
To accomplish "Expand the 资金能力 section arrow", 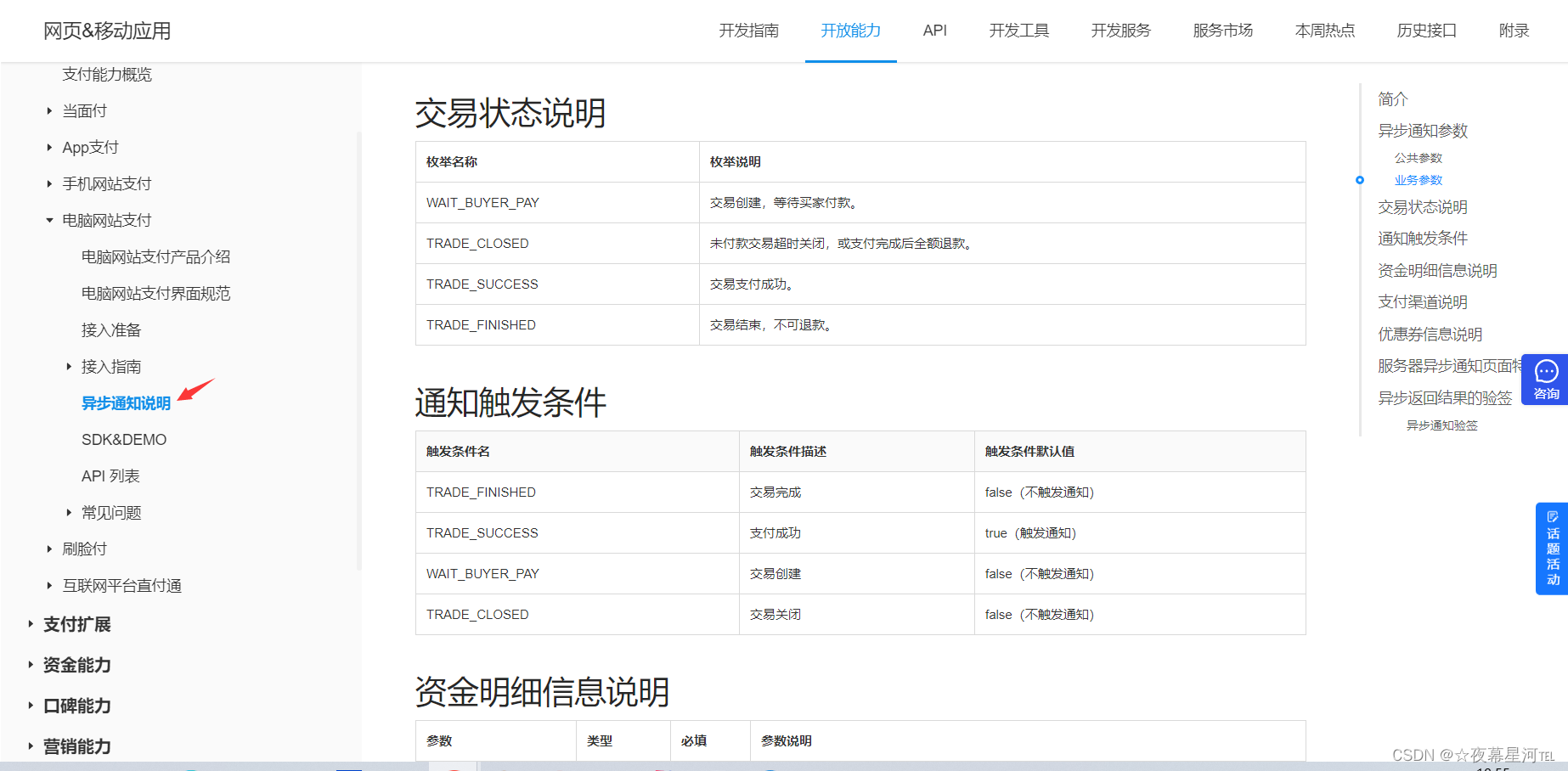I will point(31,665).
